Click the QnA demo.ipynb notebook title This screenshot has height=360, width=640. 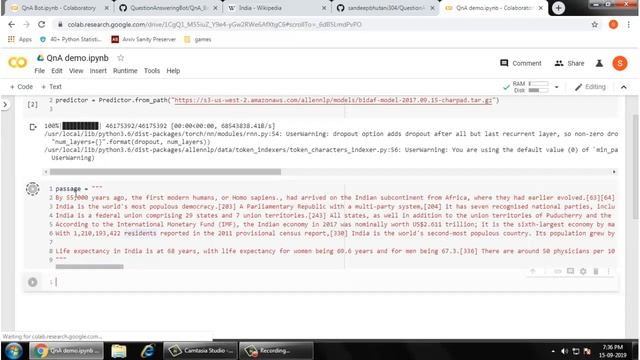tap(78, 58)
